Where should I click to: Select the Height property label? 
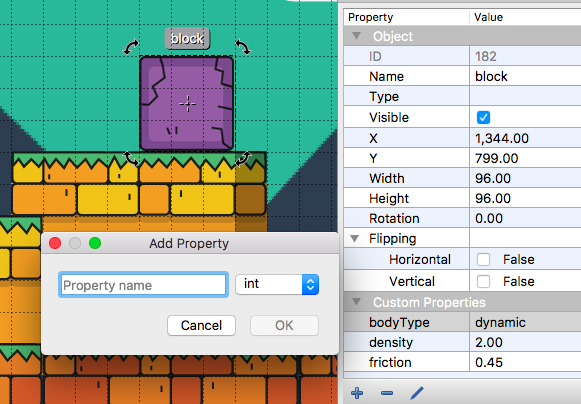coord(389,198)
